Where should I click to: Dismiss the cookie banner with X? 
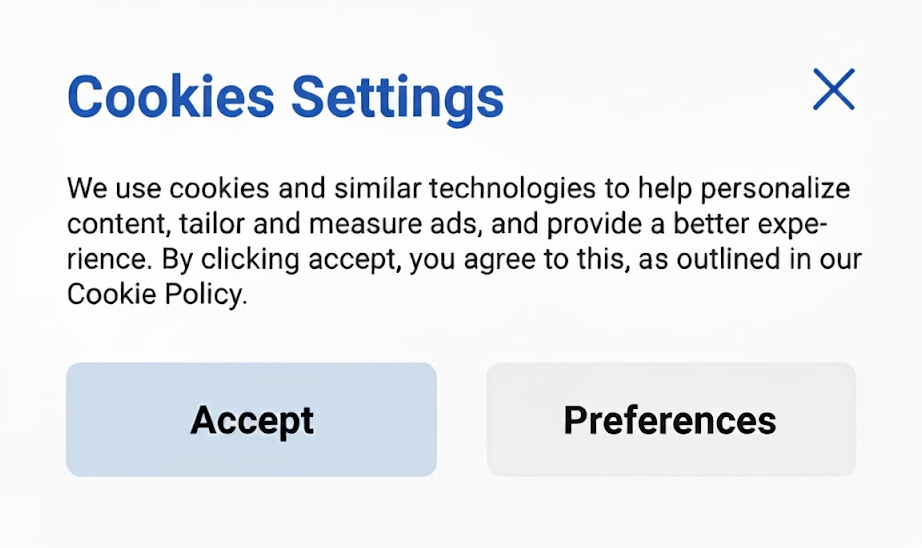point(833,90)
